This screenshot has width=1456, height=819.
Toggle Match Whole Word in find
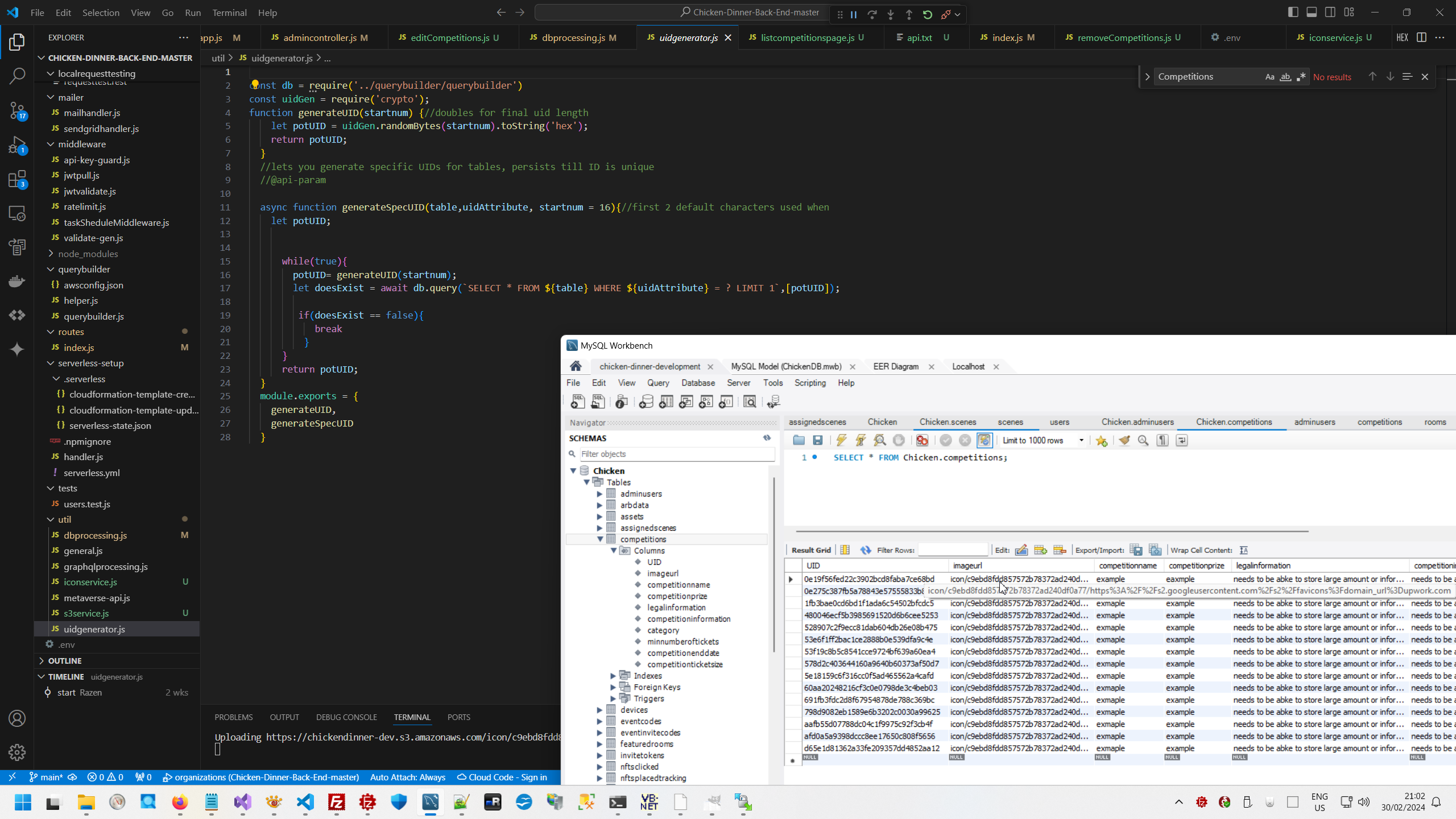(1285, 77)
